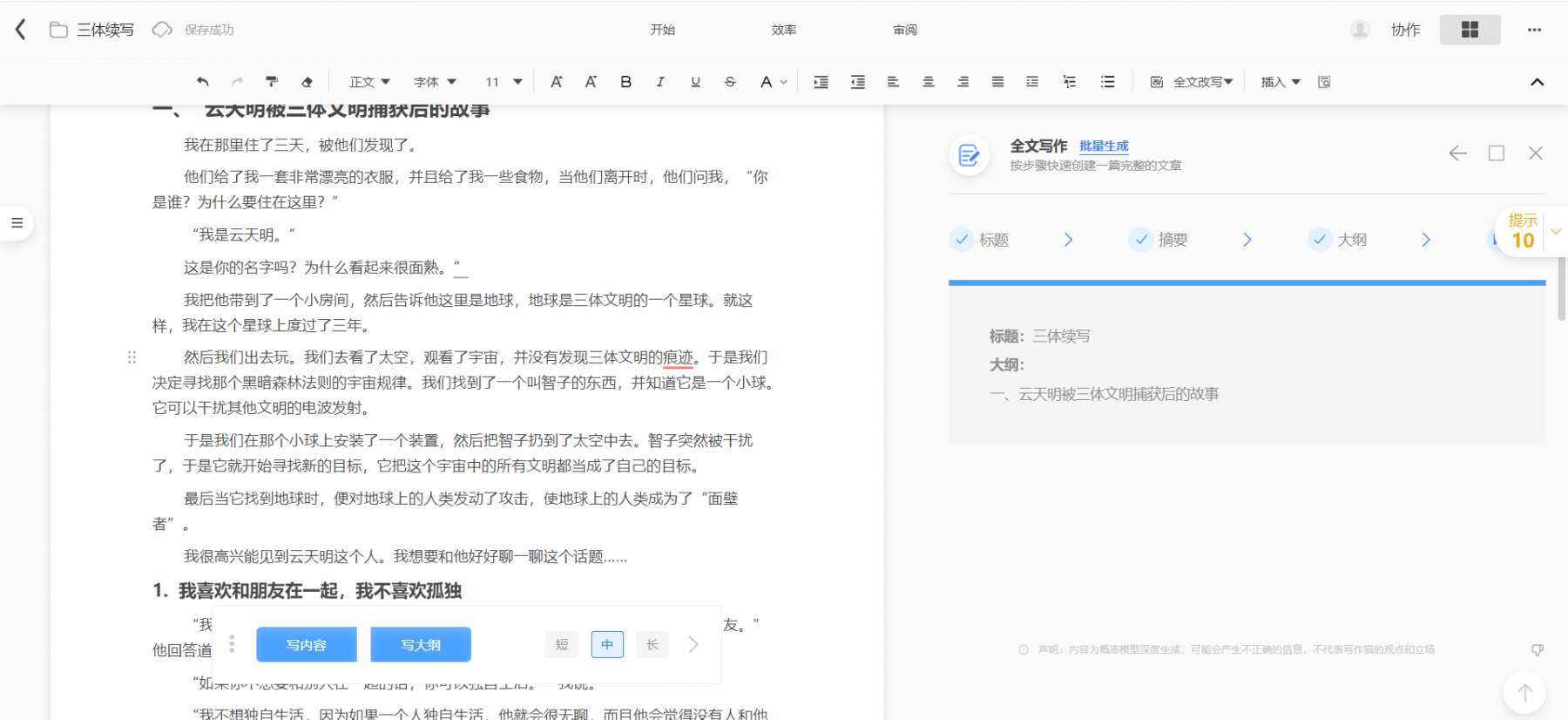1568x720 pixels.
Task: Apply the font color A
Action: [766, 82]
